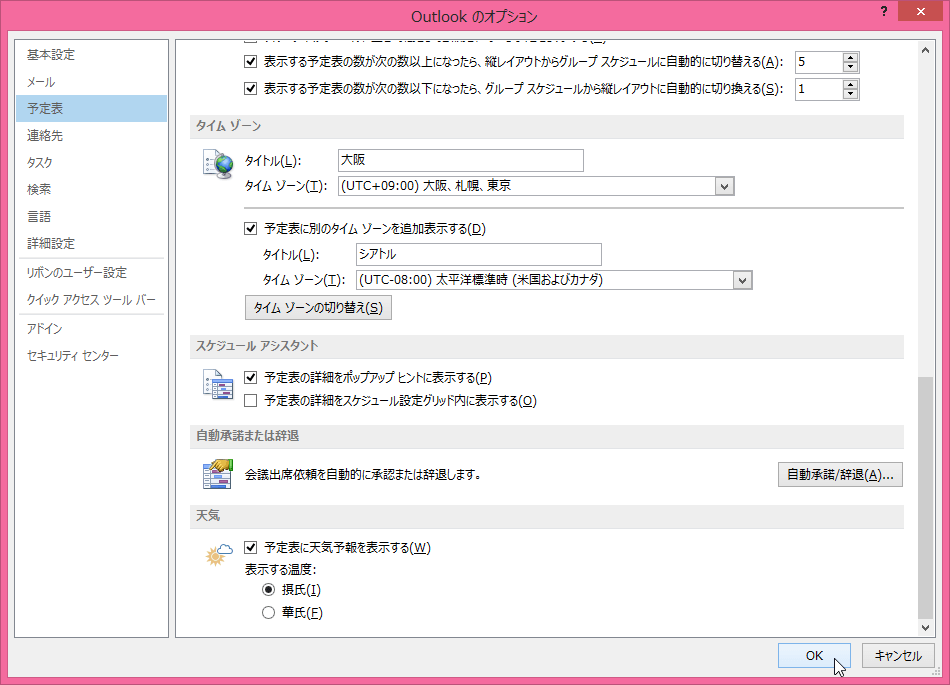Viewport: 950px width, 685px height.
Task: Open the 大阪、札幌、東京 time zone dropdown
Action: (724, 186)
